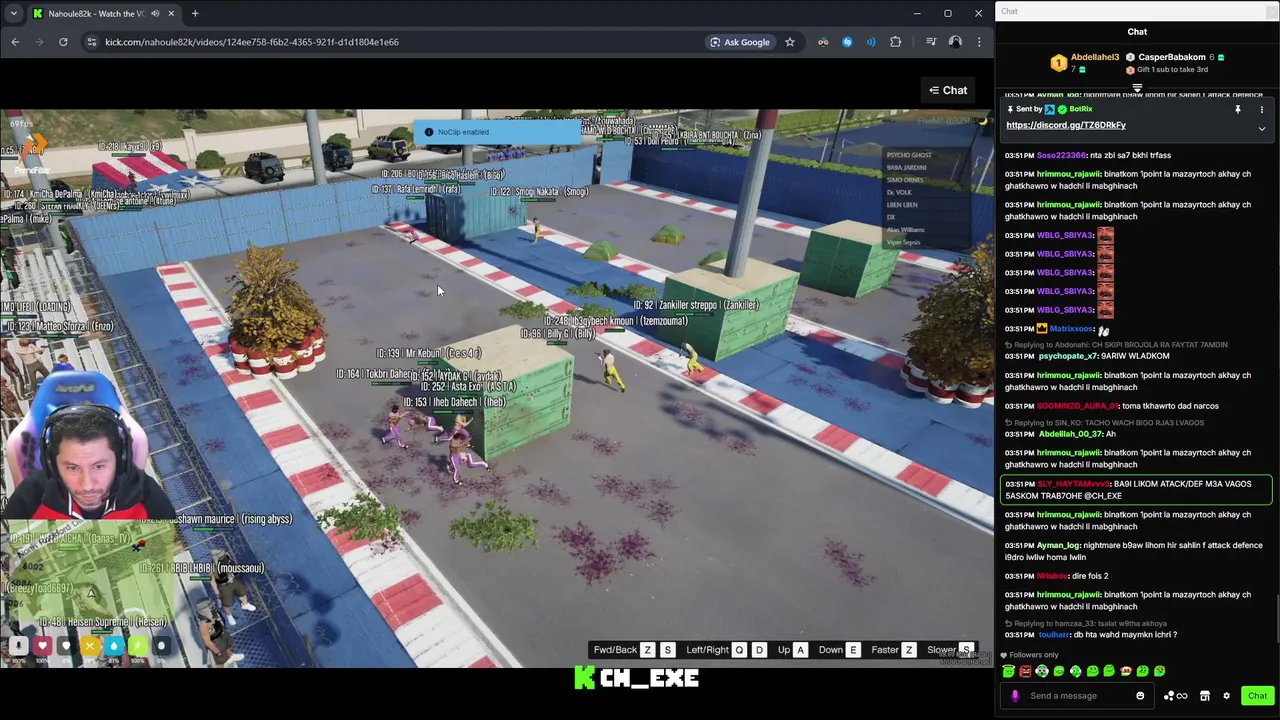
Task: Open the discord.gg/TZ6DRkFy link
Action: pos(1066,125)
